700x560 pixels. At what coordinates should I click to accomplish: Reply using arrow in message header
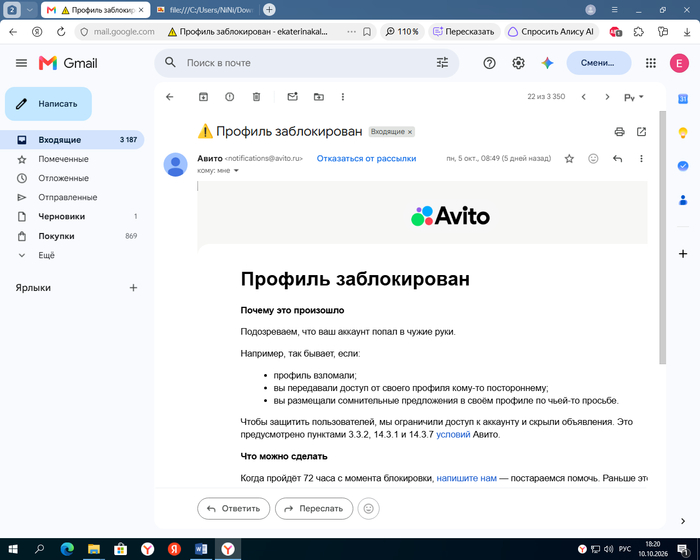(617, 159)
